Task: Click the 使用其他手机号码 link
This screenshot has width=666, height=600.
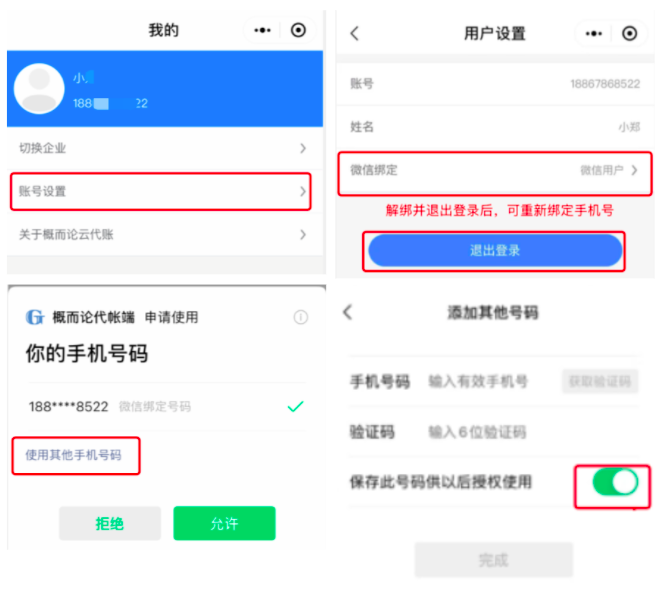Action: pos(74,455)
